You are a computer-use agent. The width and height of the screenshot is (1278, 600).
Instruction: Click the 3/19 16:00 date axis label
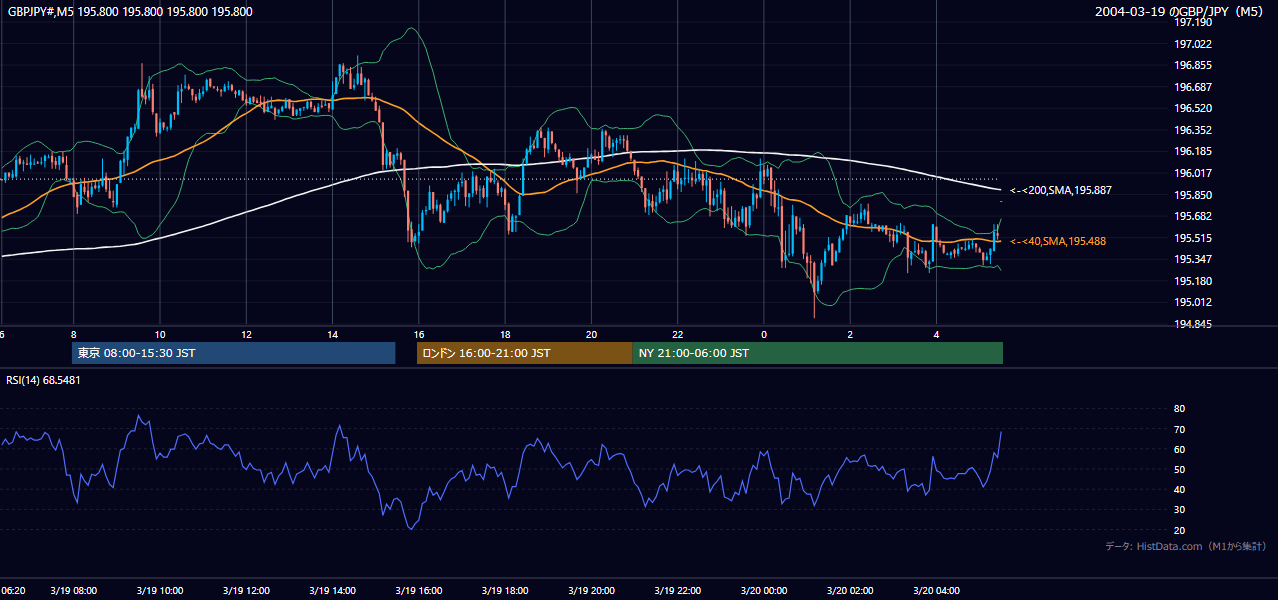click(419, 591)
